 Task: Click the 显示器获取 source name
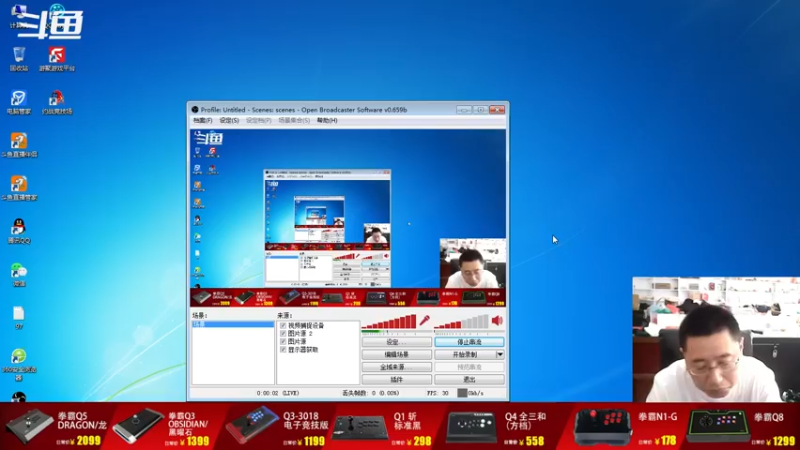(303, 350)
